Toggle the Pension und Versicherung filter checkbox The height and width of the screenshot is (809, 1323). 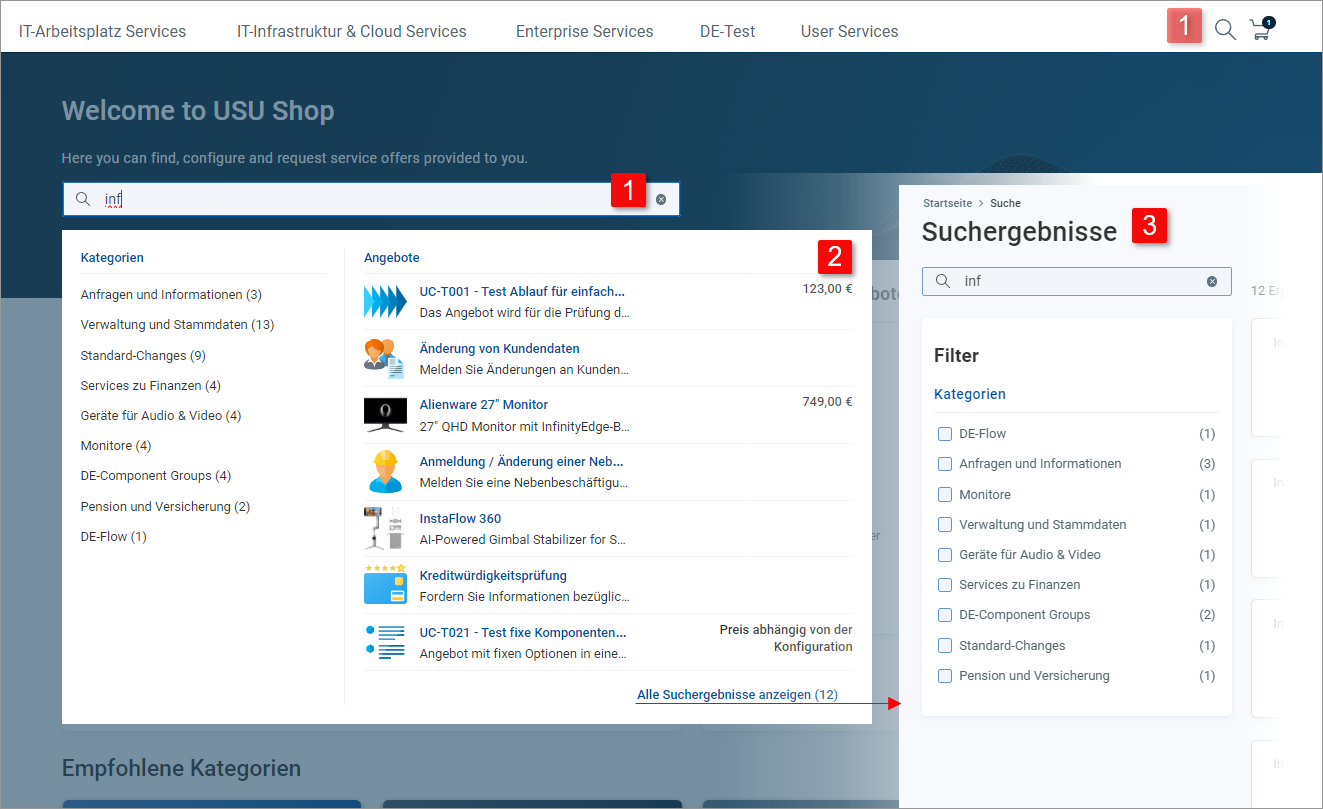coord(945,676)
